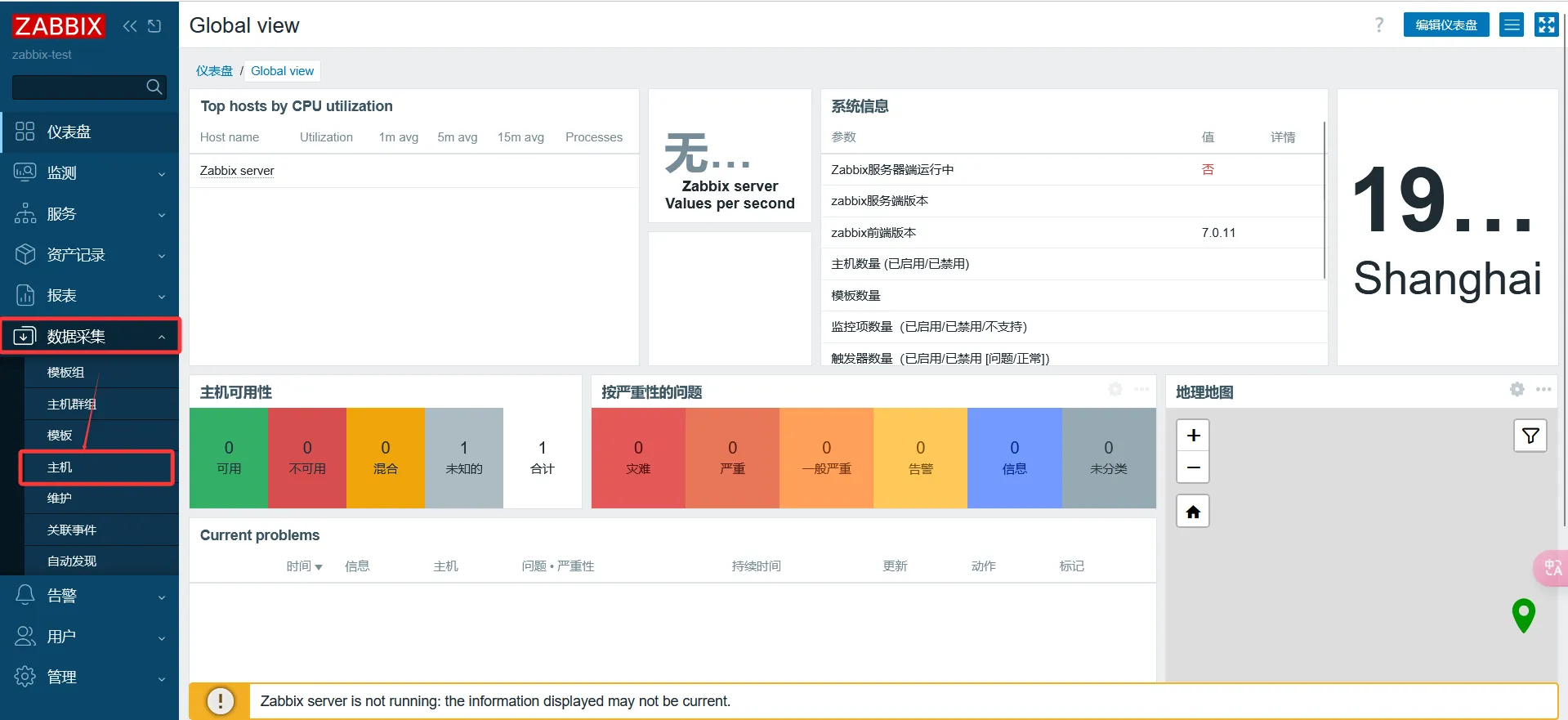1568x720 pixels.
Task: Open 地理地图 widget ellipsis menu
Action: point(1543,389)
